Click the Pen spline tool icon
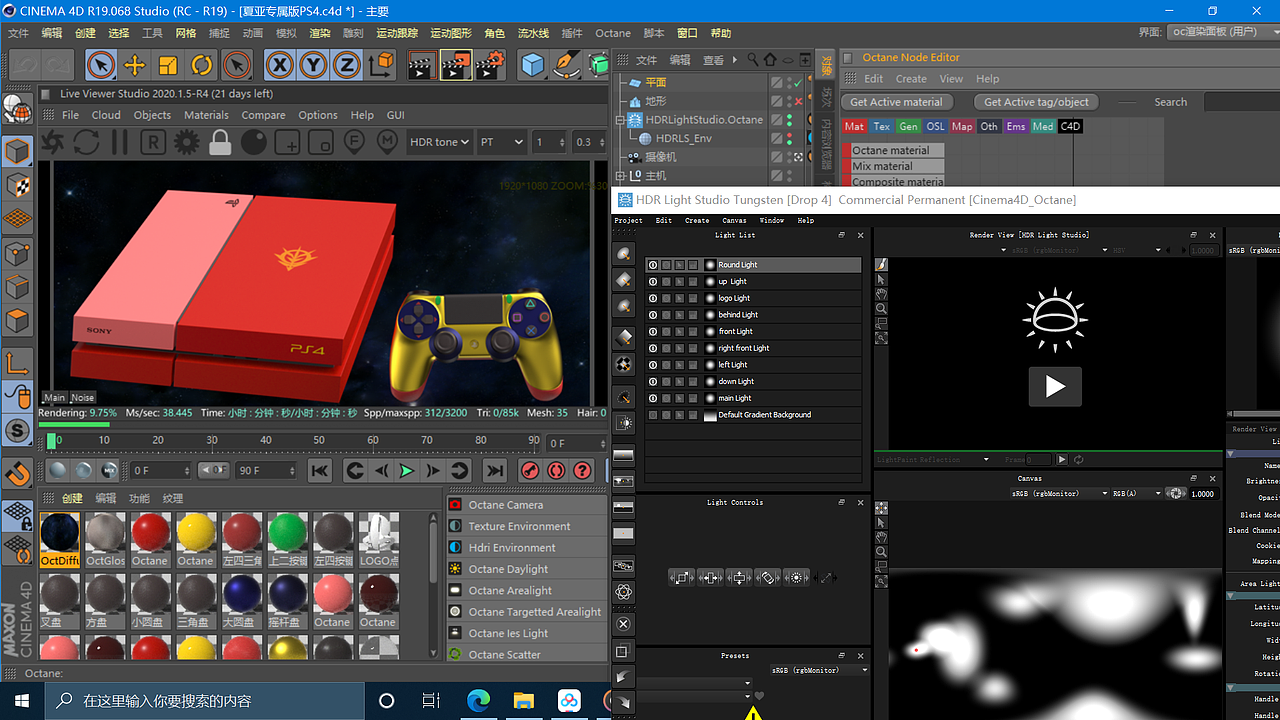The image size is (1280, 720). tap(566, 66)
